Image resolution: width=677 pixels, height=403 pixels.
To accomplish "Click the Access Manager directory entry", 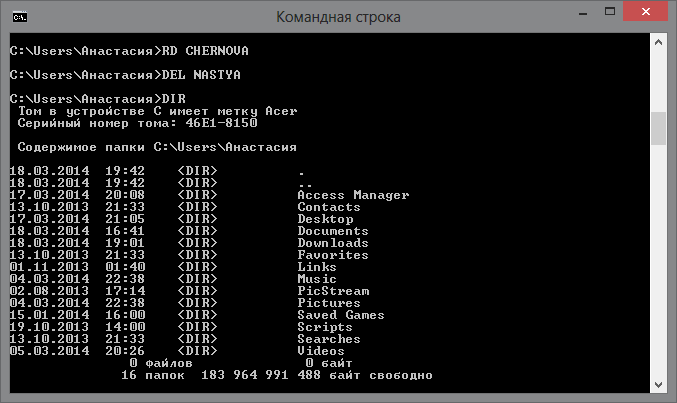I will 353,195.
